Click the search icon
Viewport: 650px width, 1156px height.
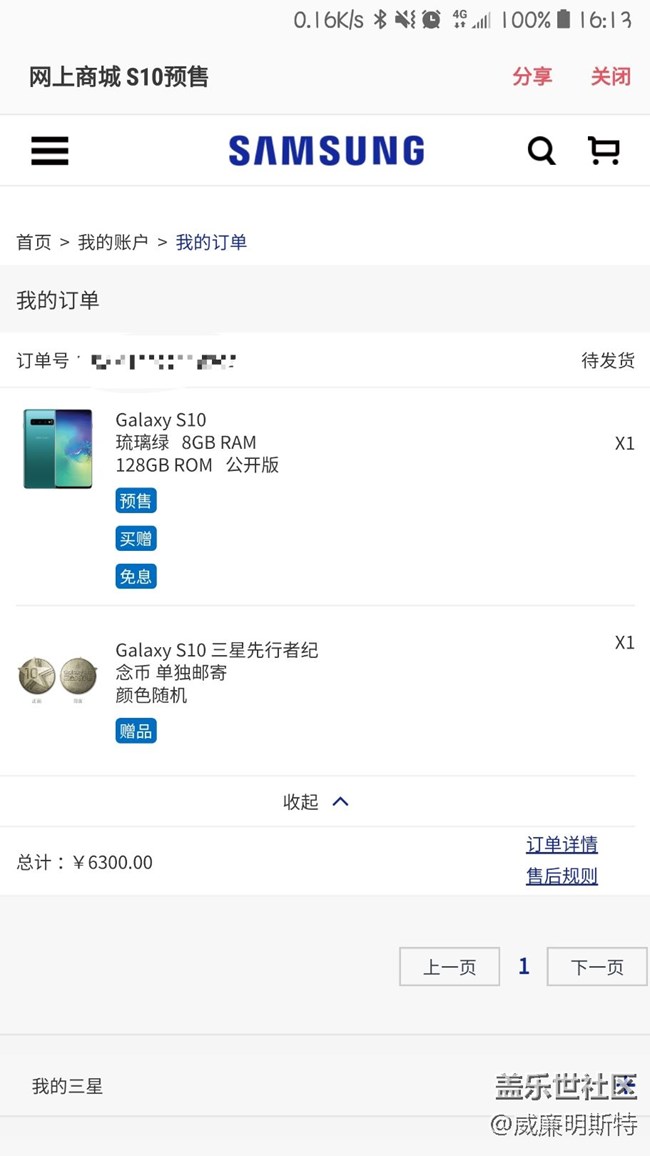tap(541, 150)
